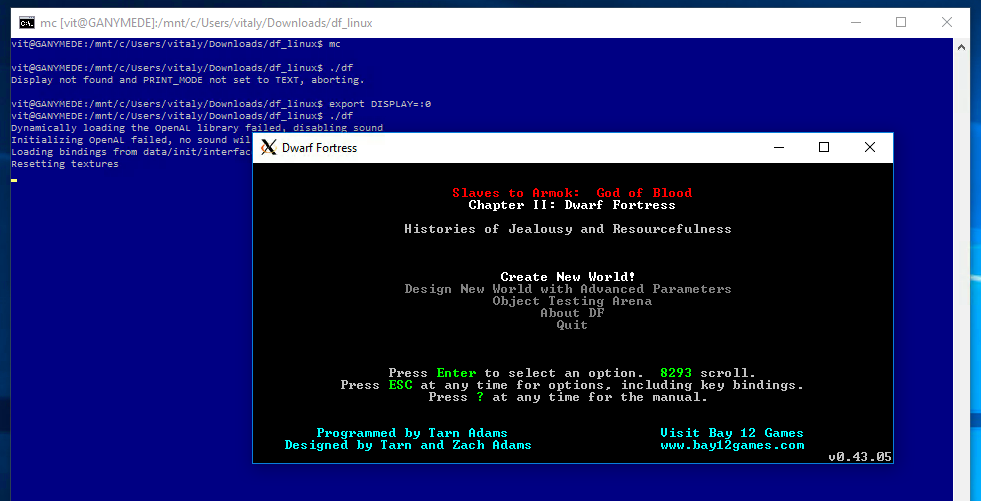Click the Loading bindings from data/init line

click(x=131, y=152)
